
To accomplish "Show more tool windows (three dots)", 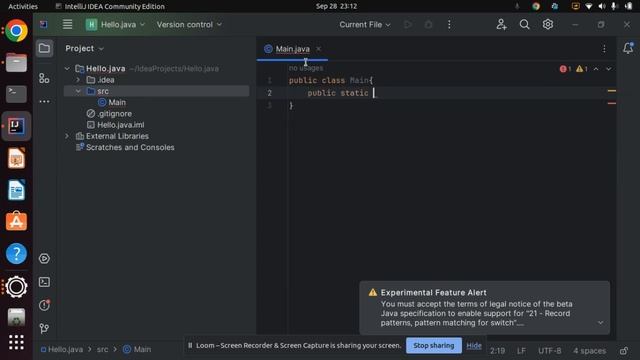I will pyautogui.click(x=44, y=101).
